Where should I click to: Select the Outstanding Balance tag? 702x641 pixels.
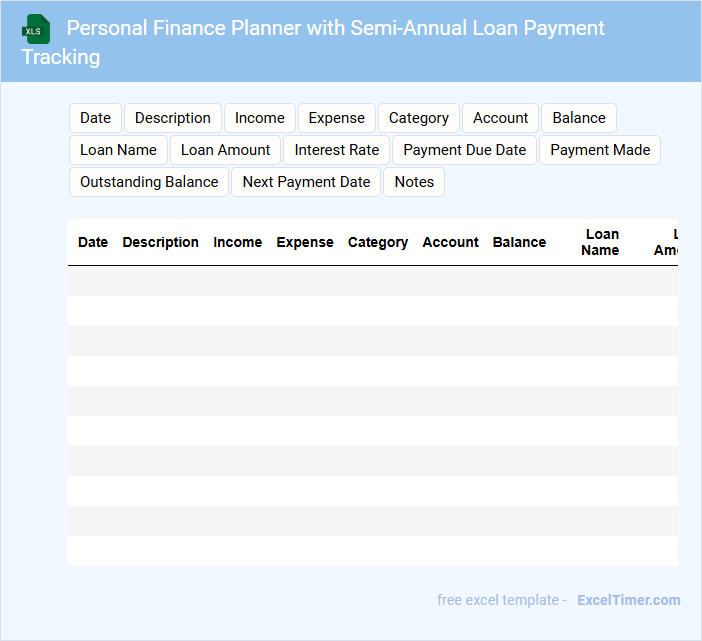(x=149, y=182)
